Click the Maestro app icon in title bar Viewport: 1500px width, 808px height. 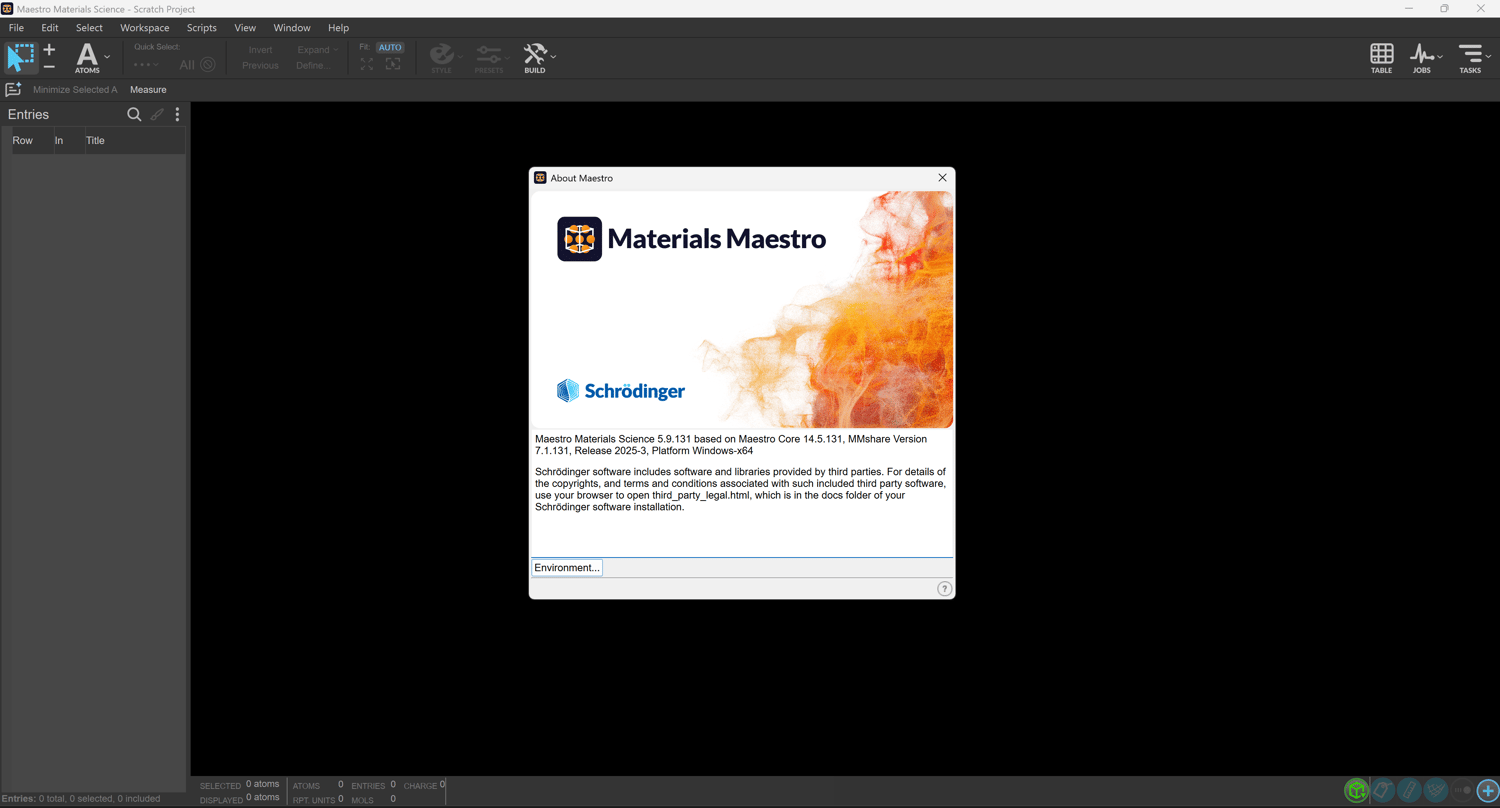tap(7, 9)
